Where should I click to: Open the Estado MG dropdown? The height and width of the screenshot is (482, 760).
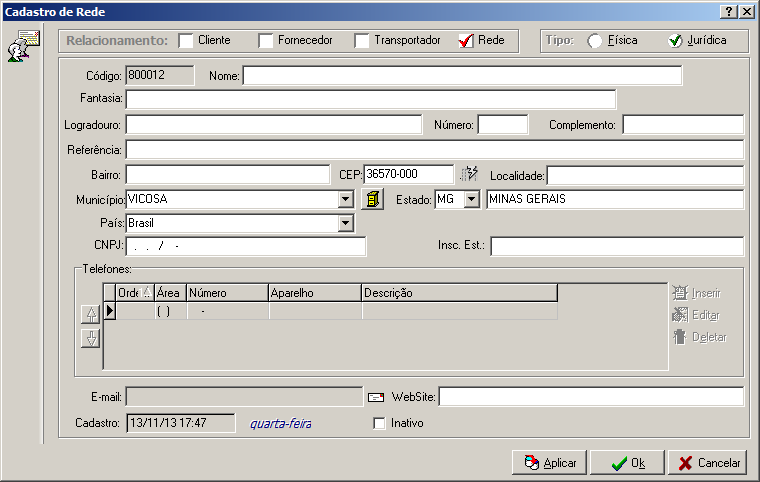(x=472, y=199)
